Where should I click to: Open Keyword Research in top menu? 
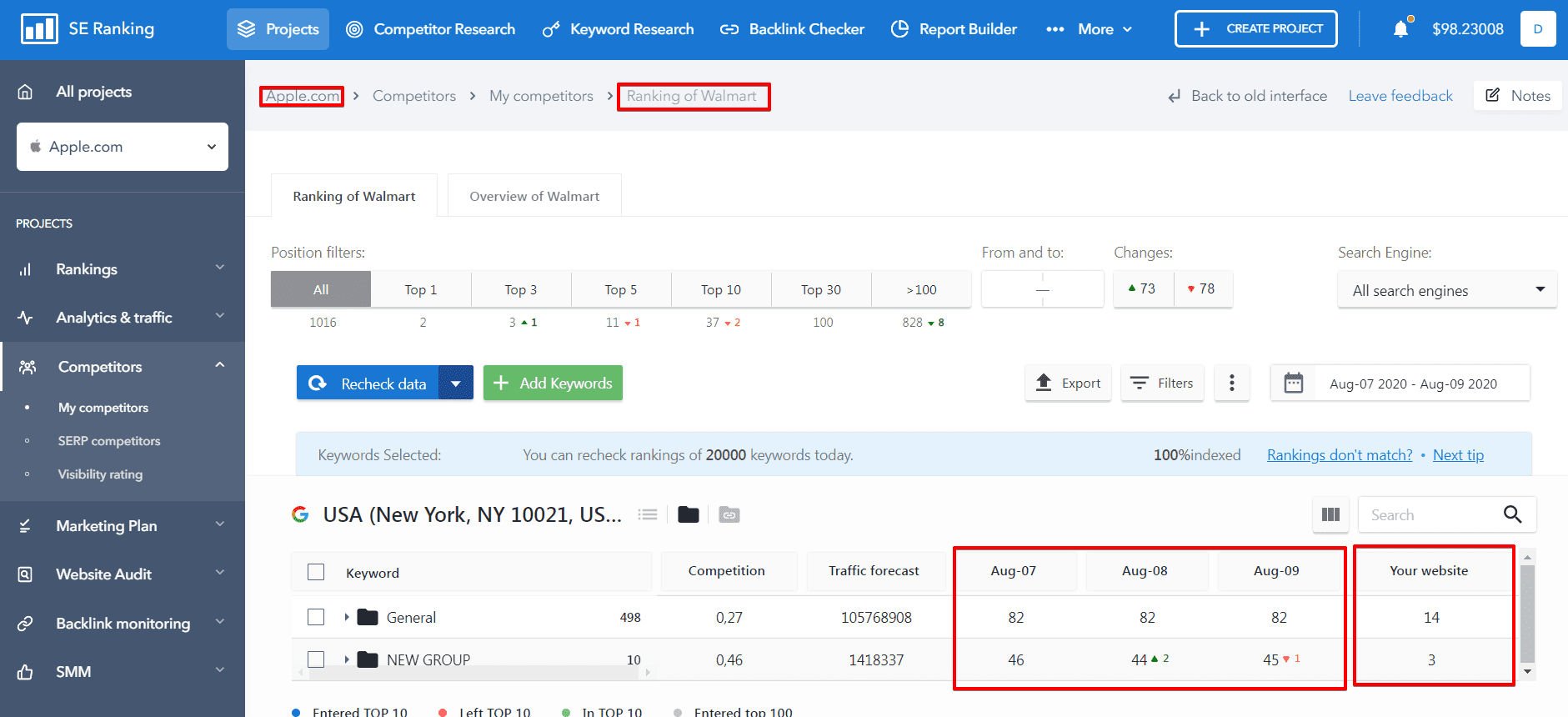pos(618,29)
